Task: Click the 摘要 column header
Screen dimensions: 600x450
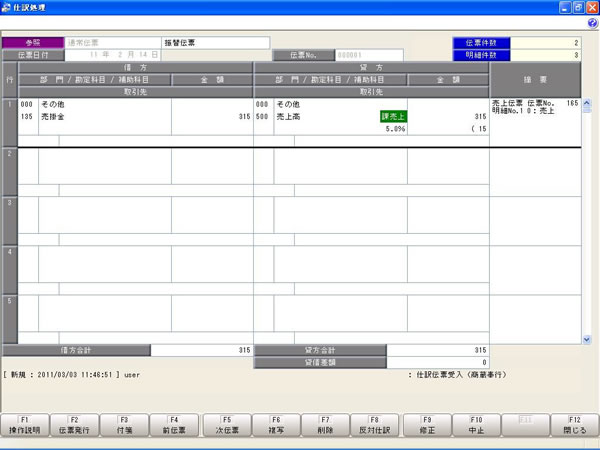Action: 535,80
